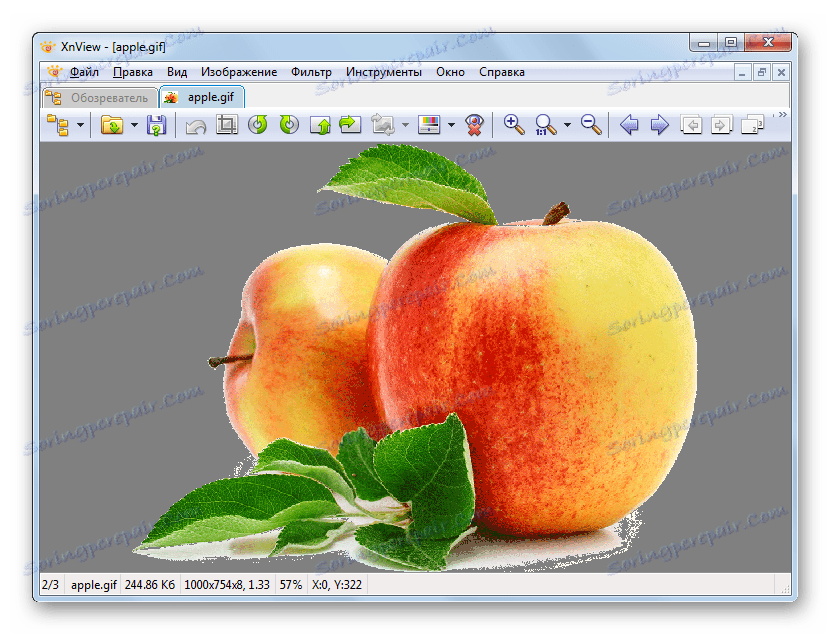Click the XnView title bar app icon
Viewport: 831px width, 635px height.
point(48,47)
